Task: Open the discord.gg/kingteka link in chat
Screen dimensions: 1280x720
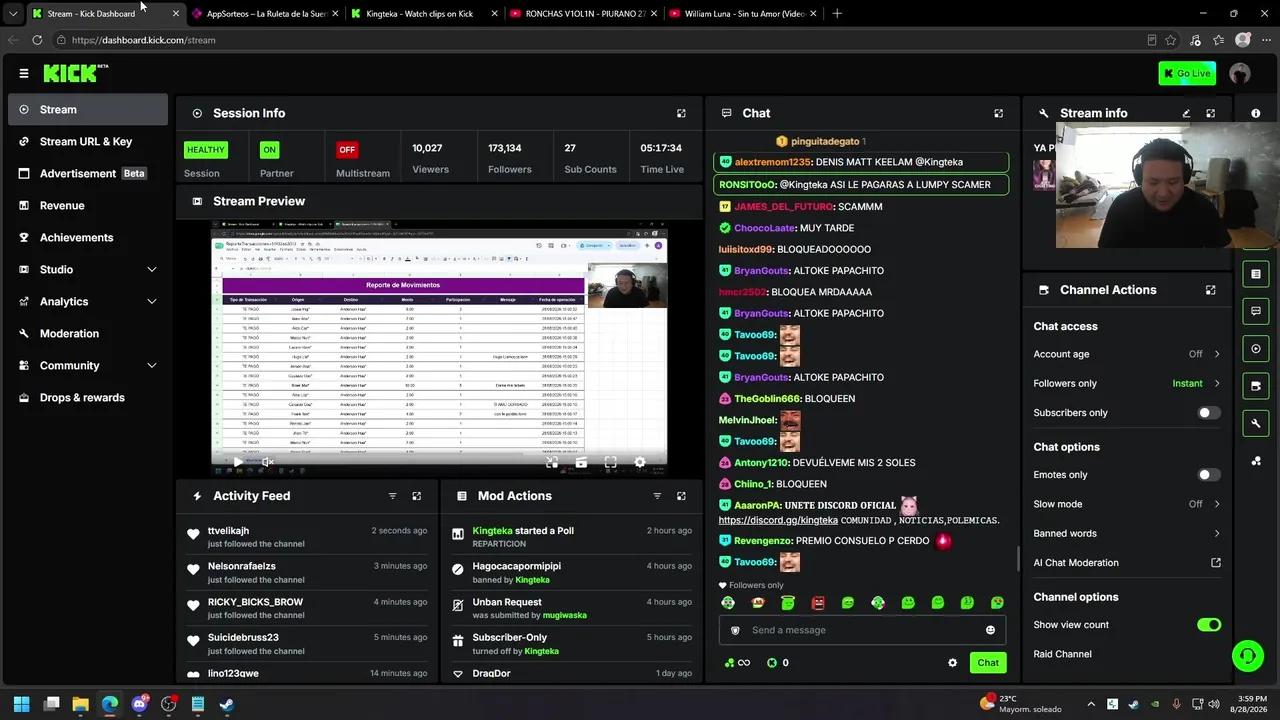Action: coord(778,520)
